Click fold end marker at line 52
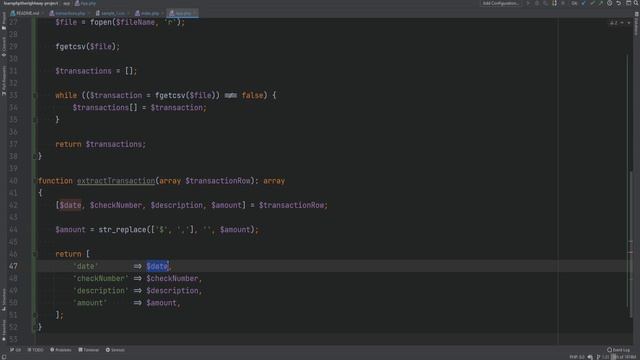The height and width of the screenshot is (360, 640). tap(35, 327)
